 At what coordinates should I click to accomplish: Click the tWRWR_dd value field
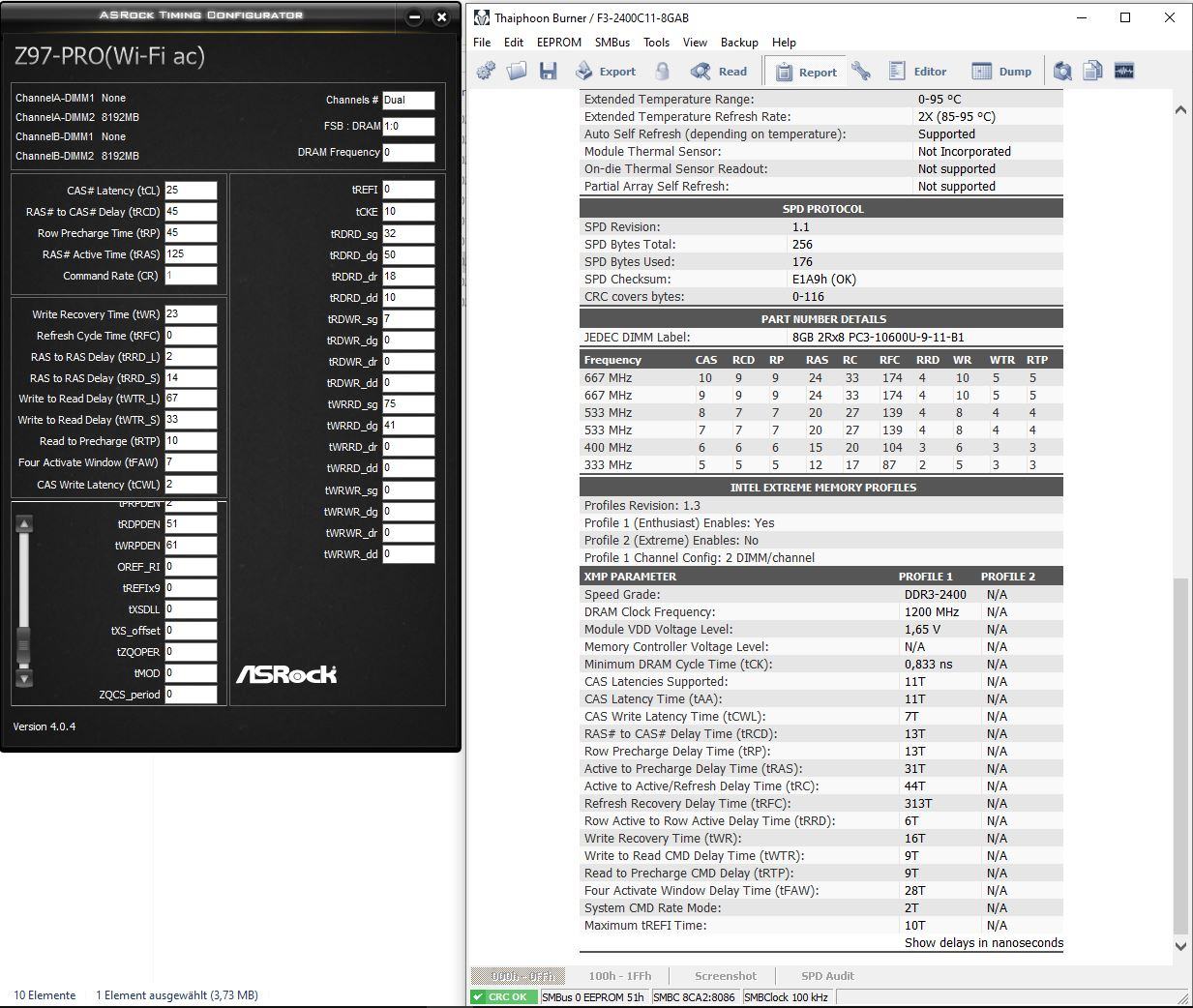point(408,554)
